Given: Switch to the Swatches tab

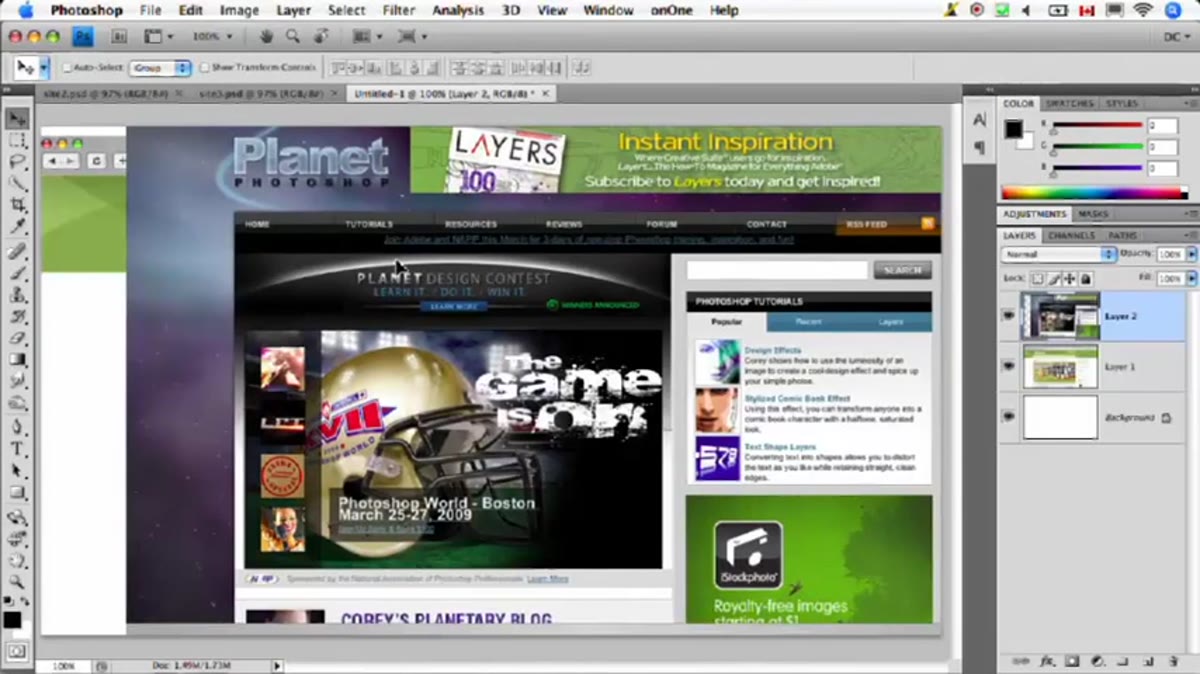Looking at the screenshot, I should coord(1069,104).
